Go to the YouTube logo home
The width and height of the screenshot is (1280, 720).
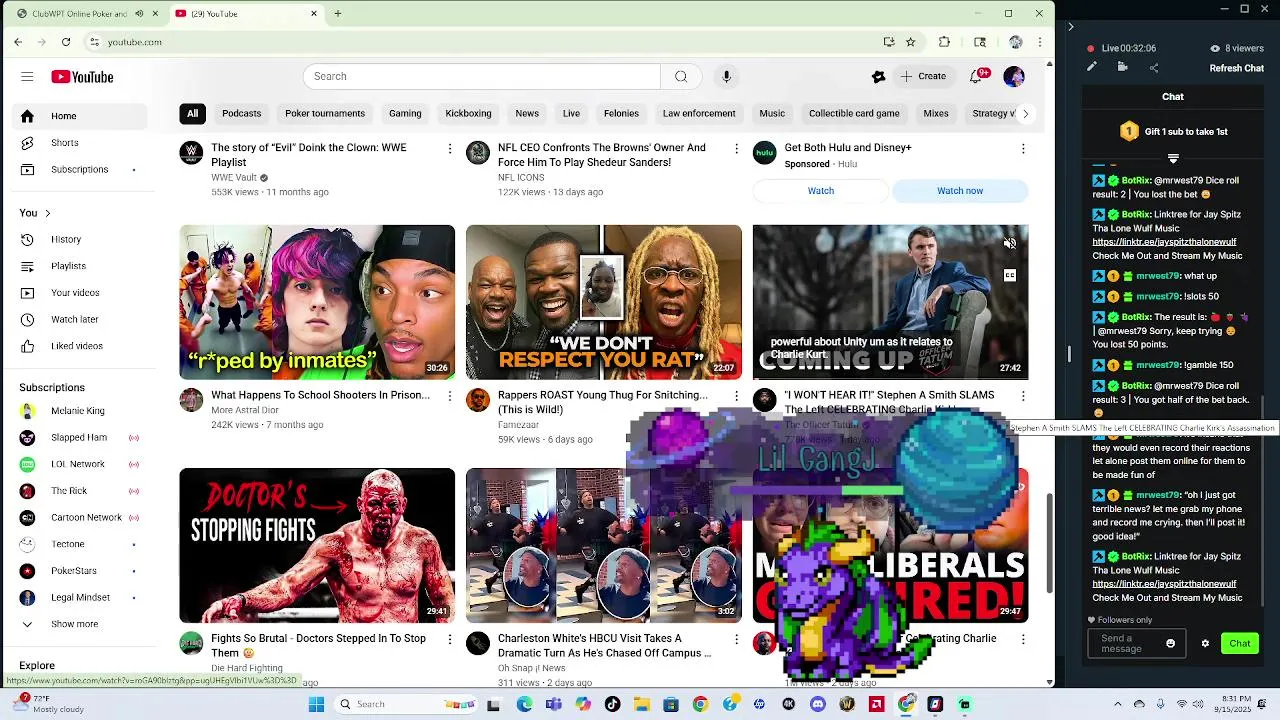[82, 77]
